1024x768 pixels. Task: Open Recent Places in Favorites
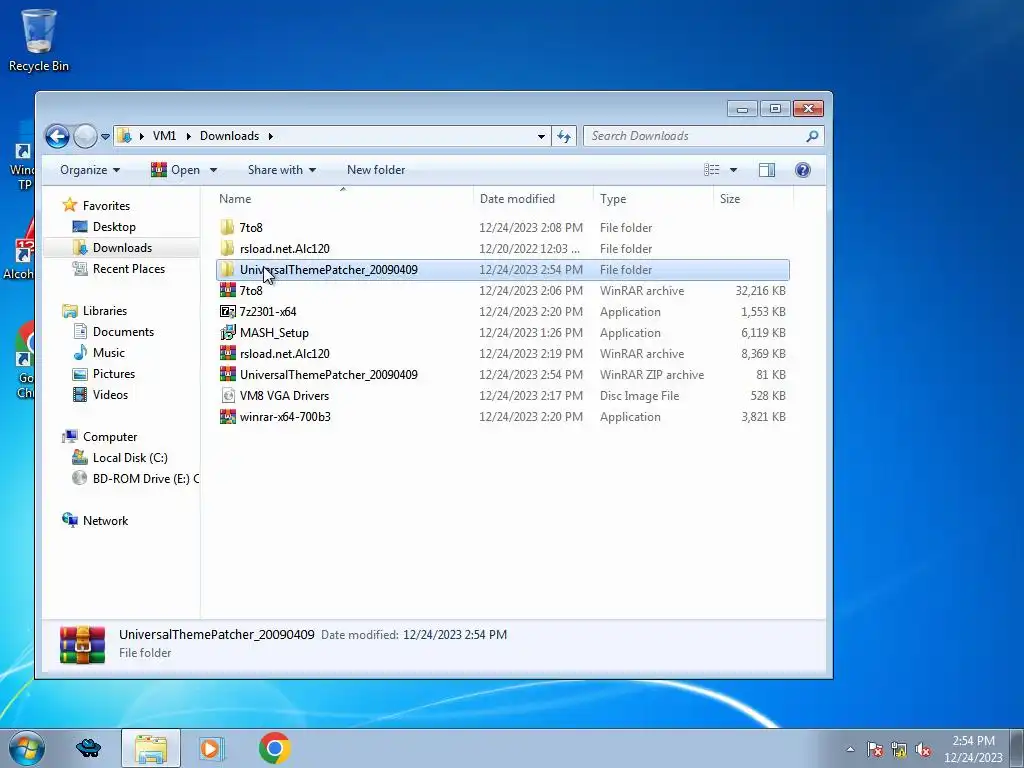[129, 268]
